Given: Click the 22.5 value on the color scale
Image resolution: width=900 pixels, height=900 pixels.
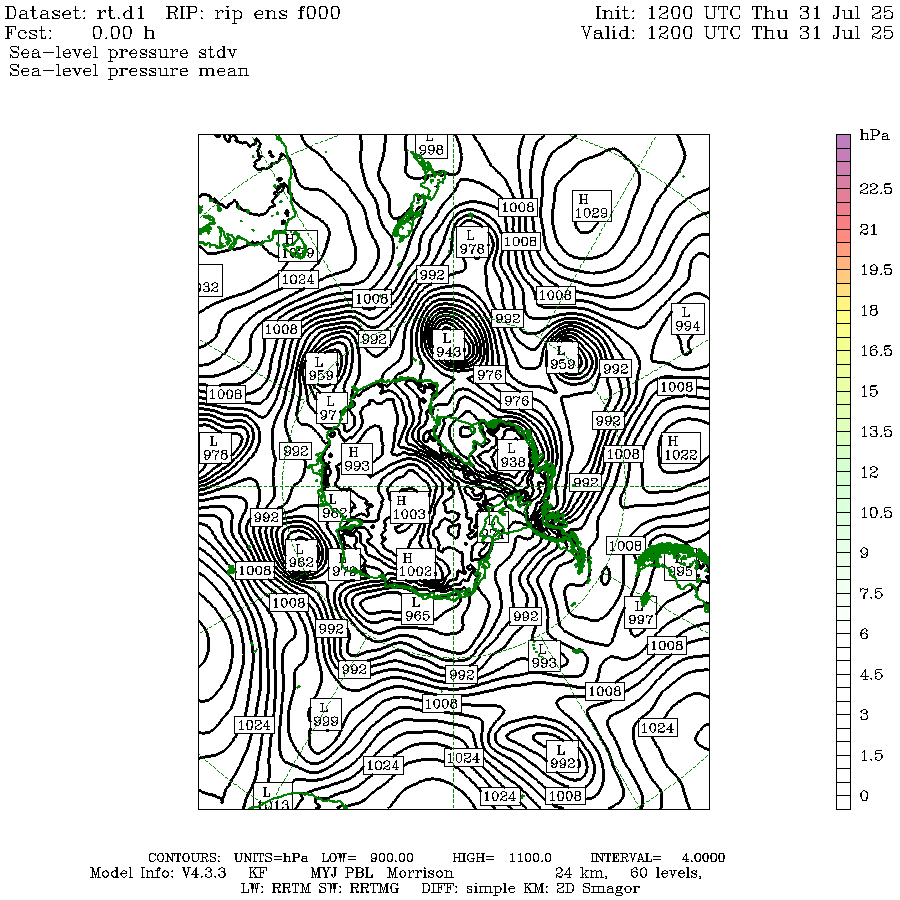Looking at the screenshot, I should 876,189.
